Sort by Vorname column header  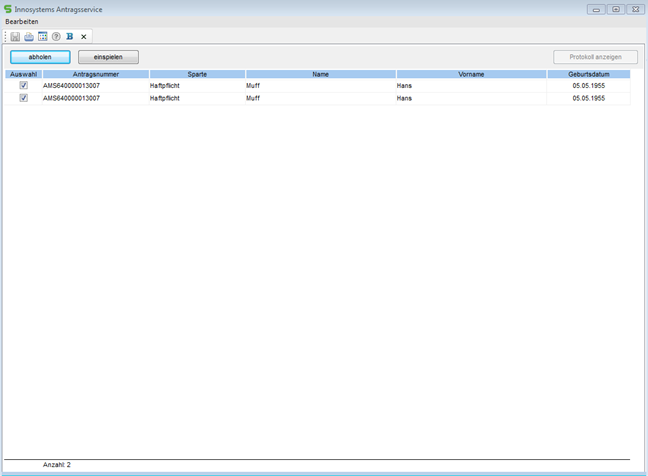(471, 74)
